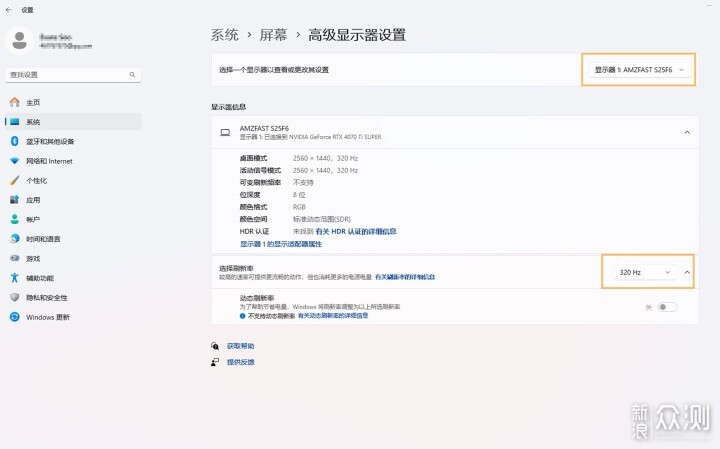Click the back arrow in Settings
The width and height of the screenshot is (720, 449).
click(9, 9)
